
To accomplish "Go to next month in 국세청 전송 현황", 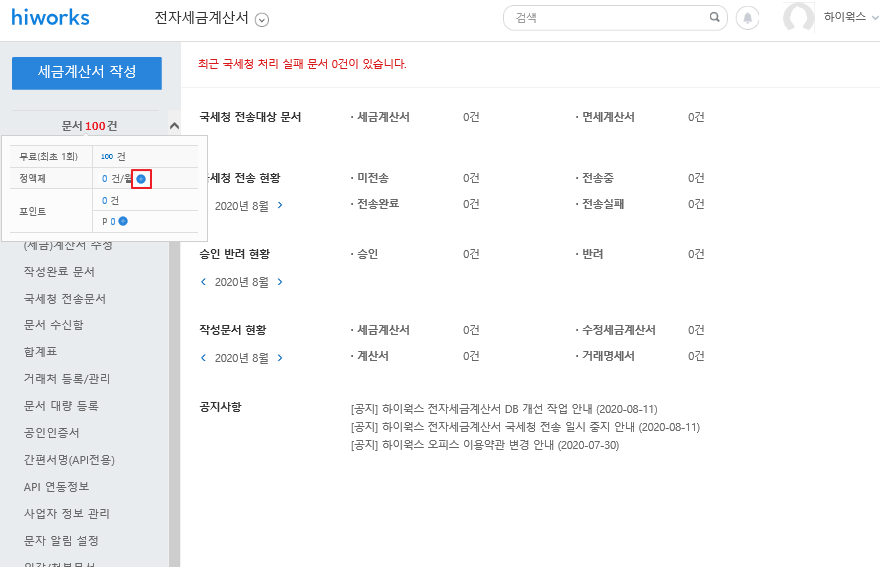I will pos(280,205).
